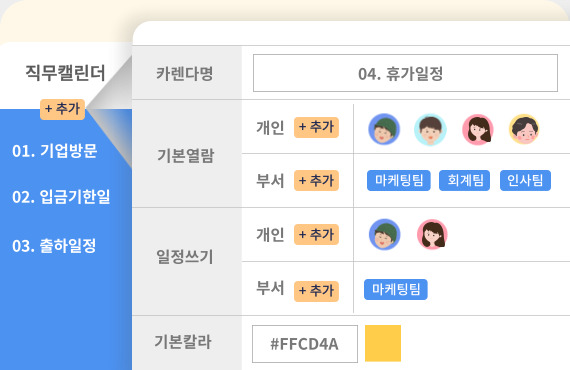Select pink girl avatar in 일정쓰기 row

tap(432, 234)
